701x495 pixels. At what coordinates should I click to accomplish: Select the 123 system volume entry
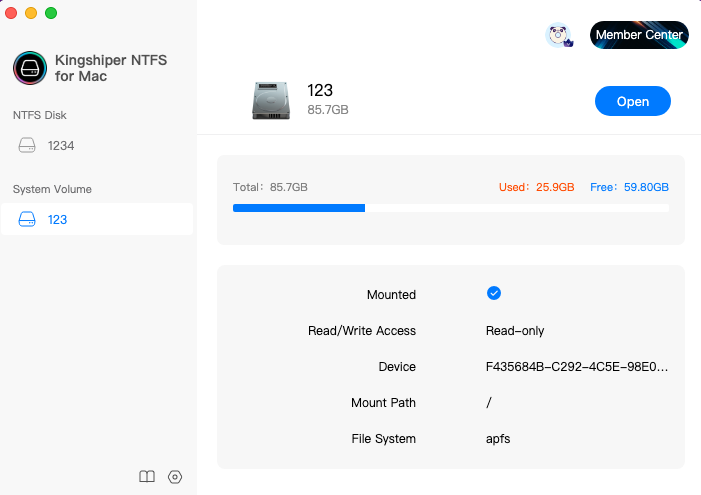pos(97,219)
